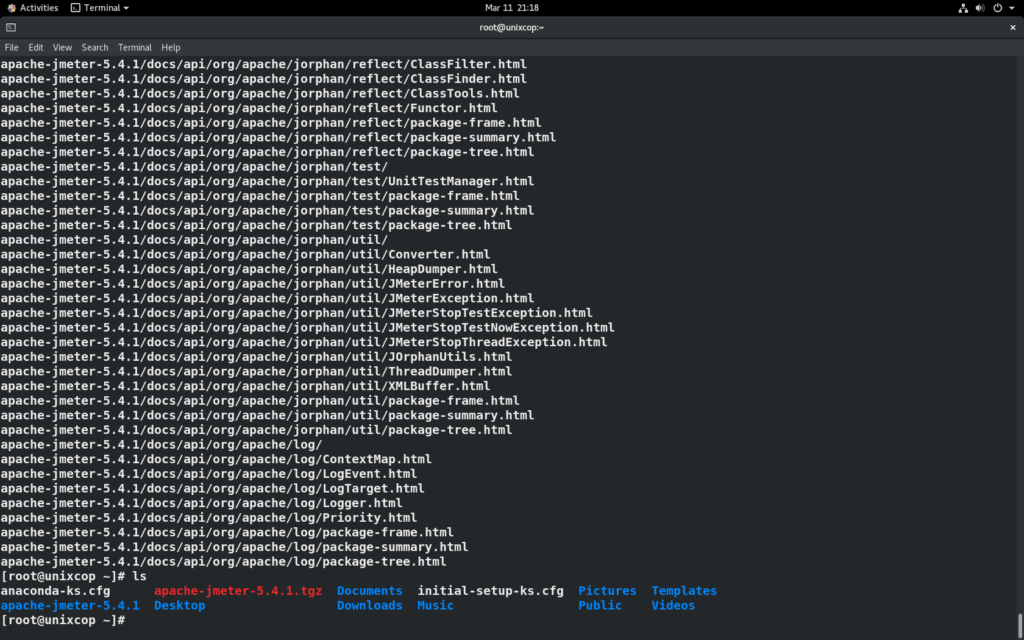Click the line ending in JMeterError.html
The height and width of the screenshot is (640, 1024).
(252, 283)
